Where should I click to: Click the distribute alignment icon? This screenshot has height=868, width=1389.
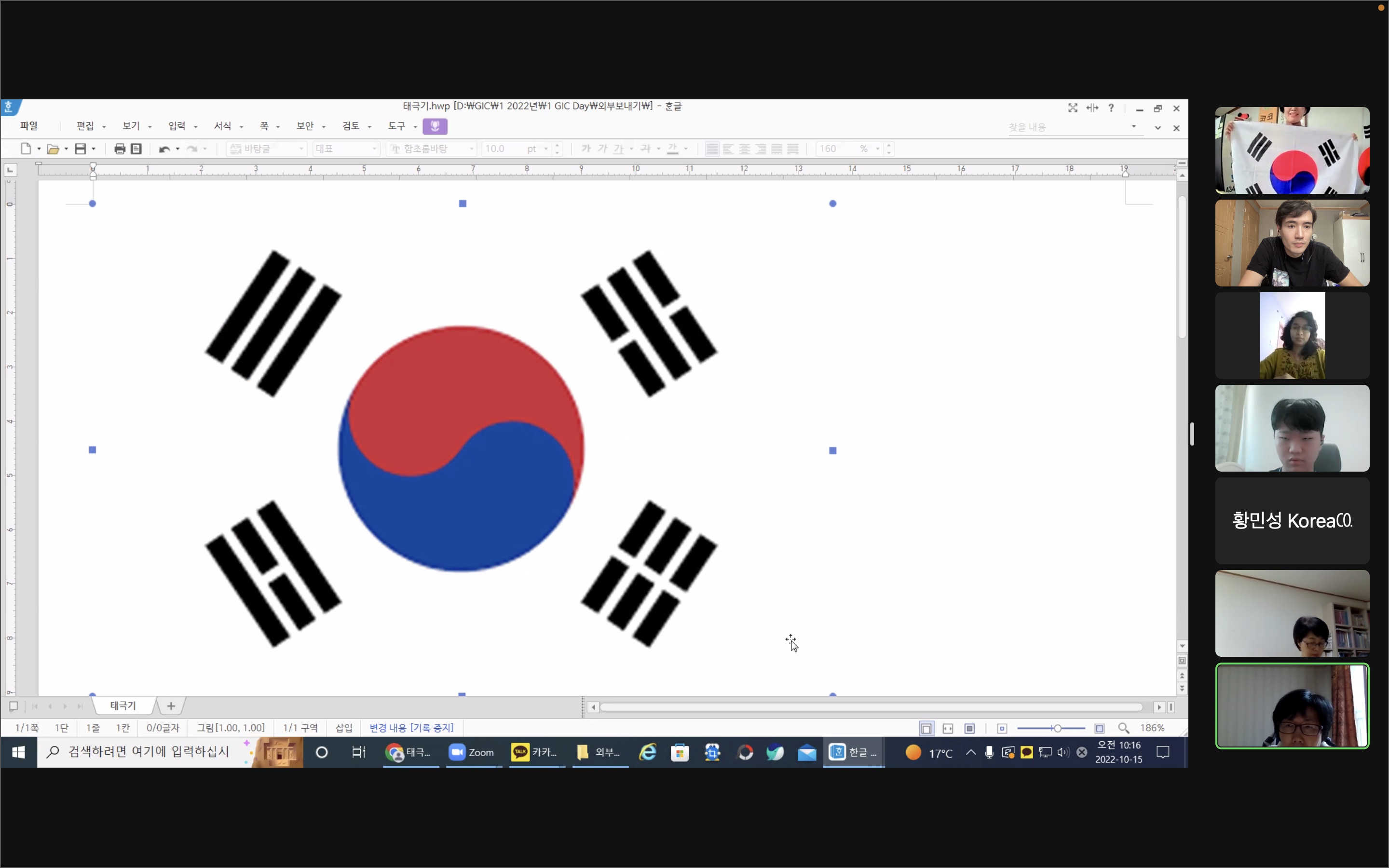[776, 149]
